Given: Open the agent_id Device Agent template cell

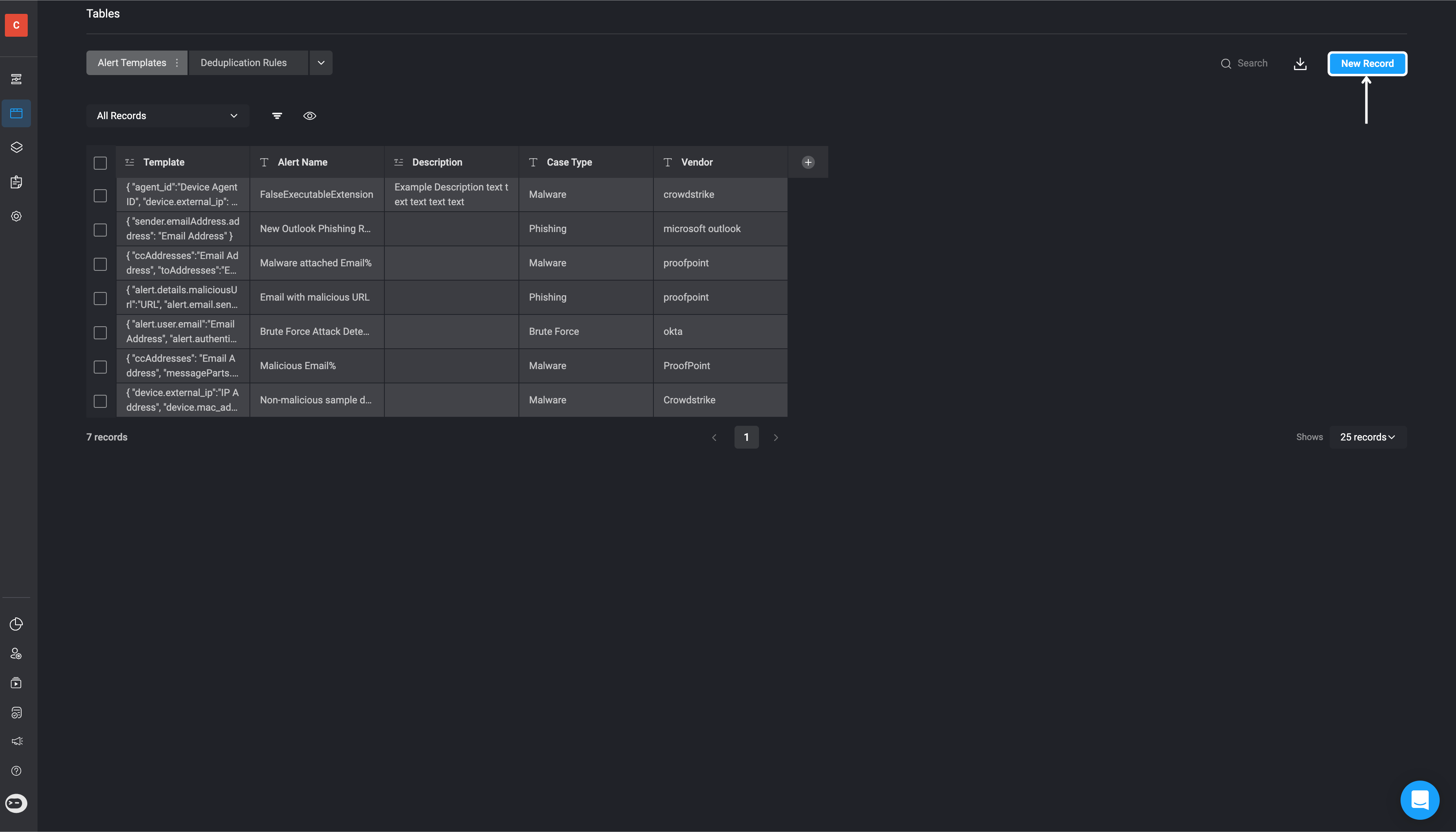Looking at the screenshot, I should pyautogui.click(x=183, y=195).
